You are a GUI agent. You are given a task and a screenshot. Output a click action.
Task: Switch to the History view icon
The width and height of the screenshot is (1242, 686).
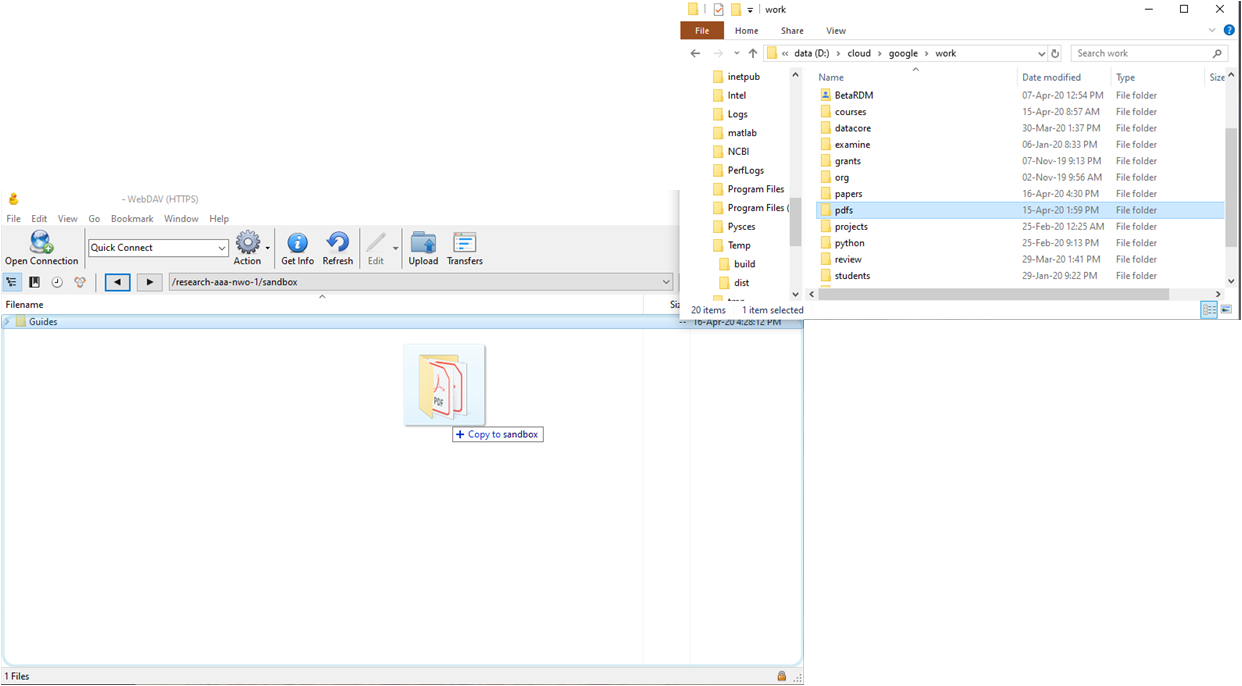point(57,282)
